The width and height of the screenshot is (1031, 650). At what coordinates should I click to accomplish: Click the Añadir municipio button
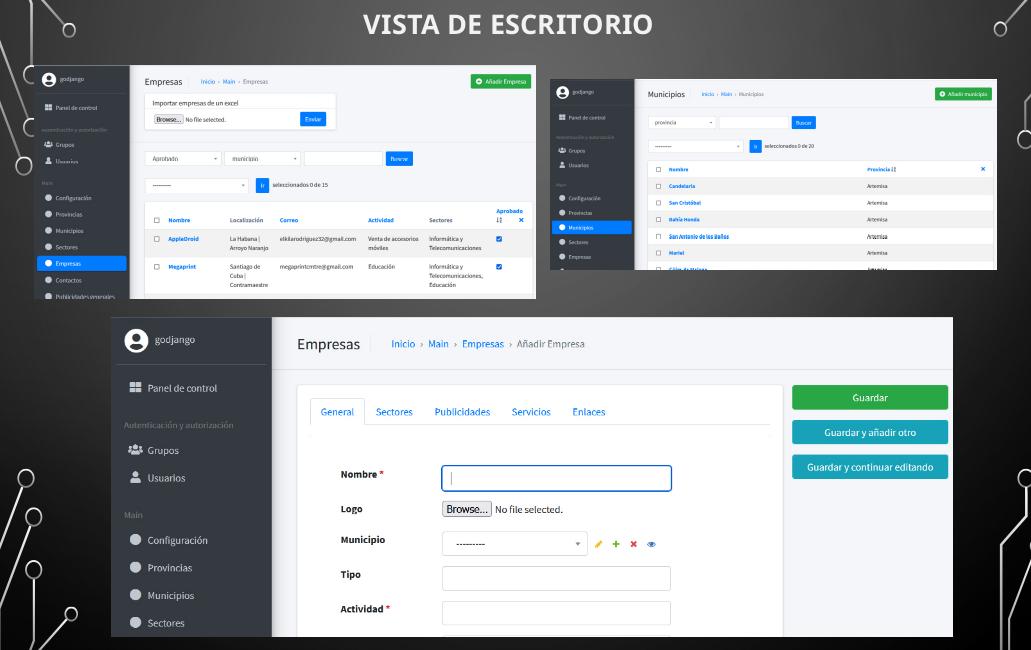tap(963, 94)
